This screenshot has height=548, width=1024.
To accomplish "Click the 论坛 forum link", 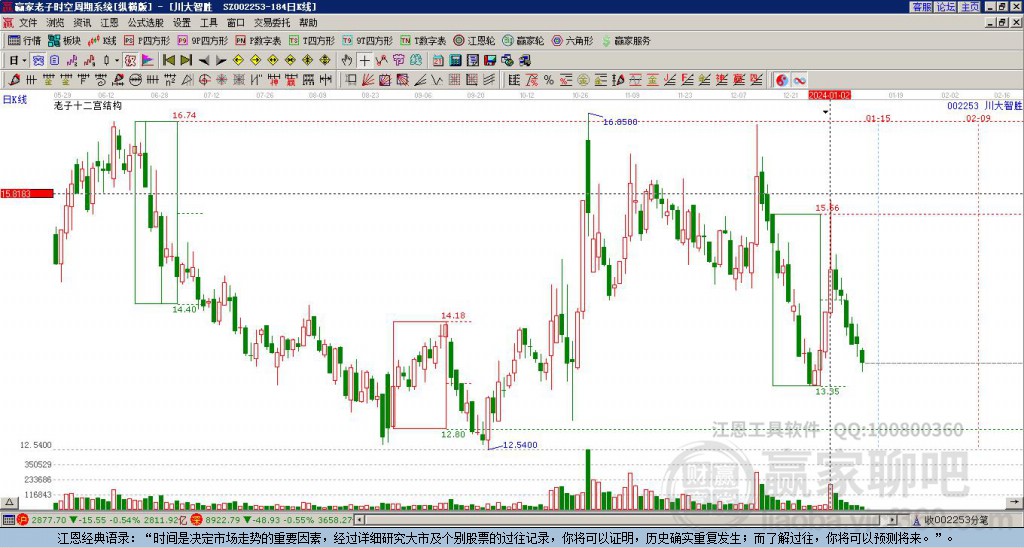I will click(x=946, y=7).
